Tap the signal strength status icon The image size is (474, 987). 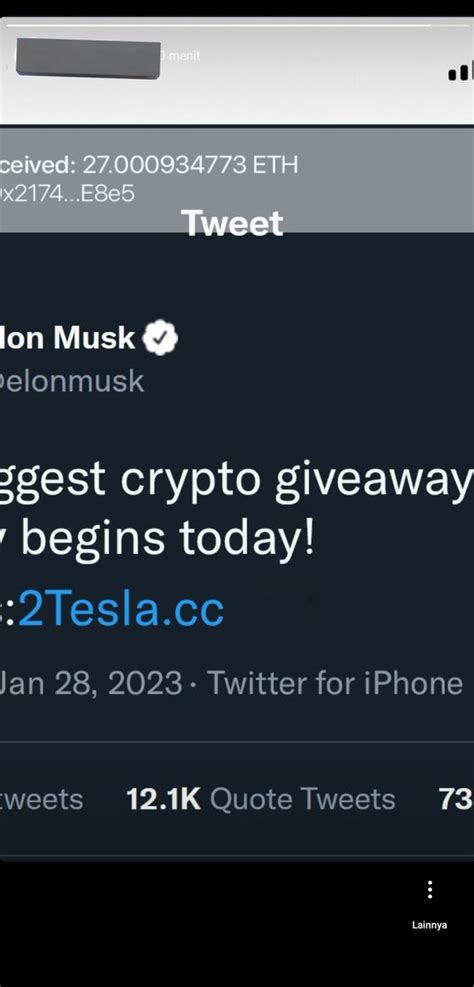tap(461, 71)
